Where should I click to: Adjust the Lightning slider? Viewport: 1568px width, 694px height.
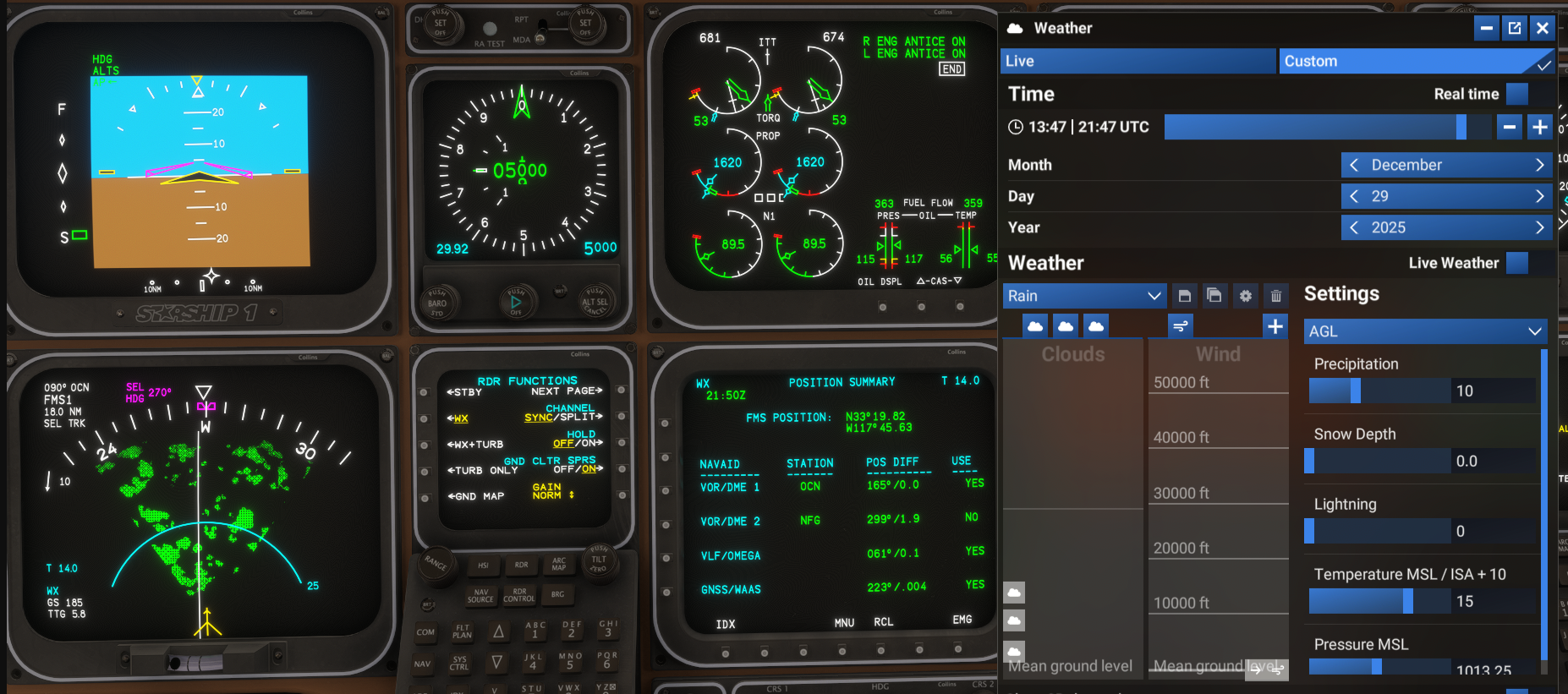pyautogui.click(x=1379, y=531)
